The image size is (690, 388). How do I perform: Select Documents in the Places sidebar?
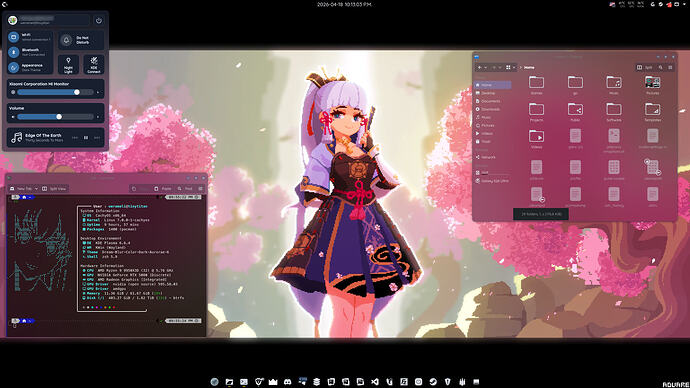[x=493, y=101]
